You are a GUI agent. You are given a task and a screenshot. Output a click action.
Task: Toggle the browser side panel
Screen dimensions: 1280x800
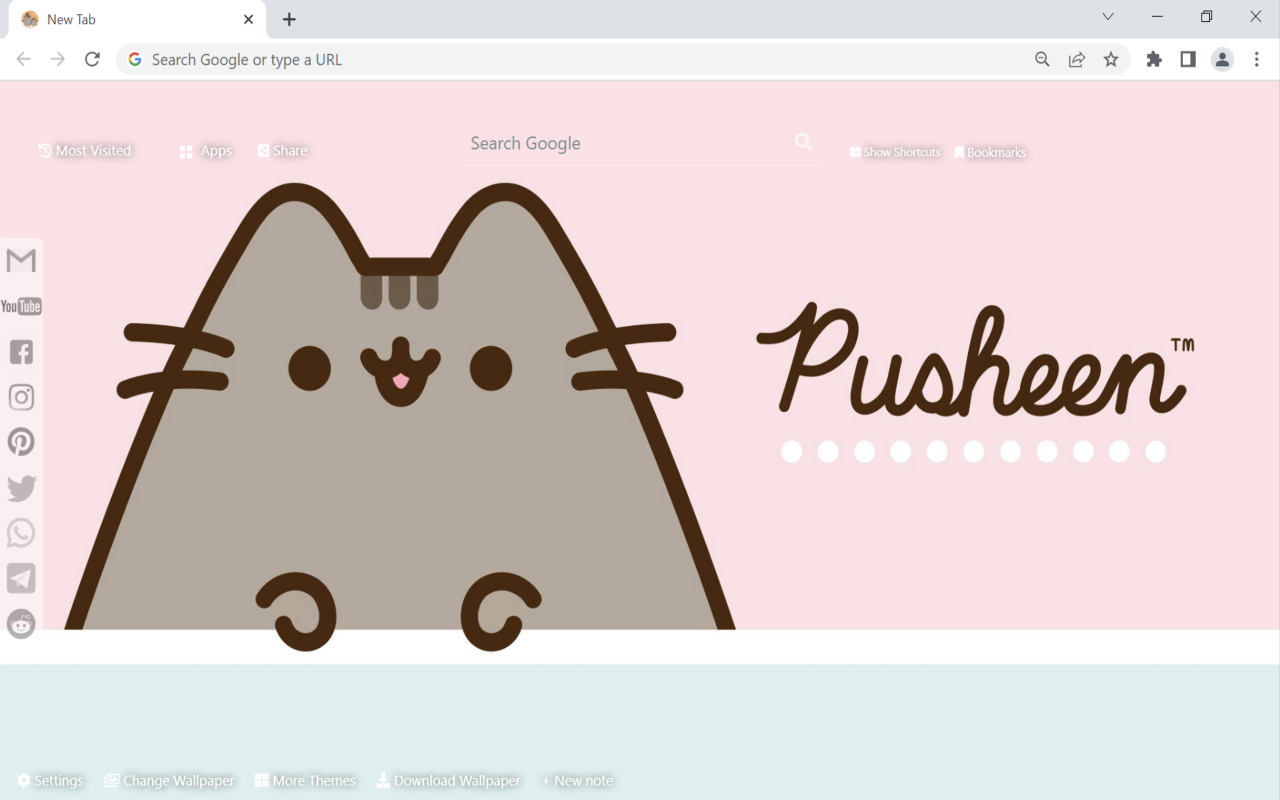[x=1188, y=59]
